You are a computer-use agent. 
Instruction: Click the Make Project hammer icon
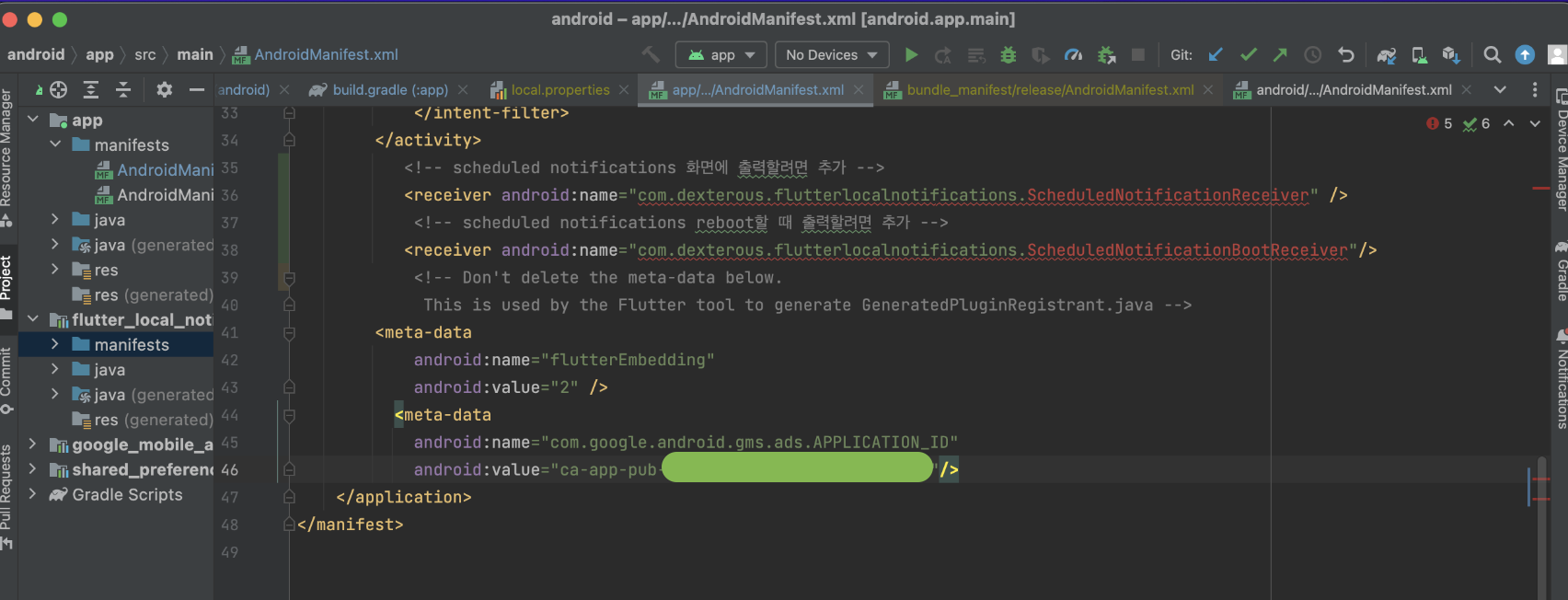tap(651, 55)
